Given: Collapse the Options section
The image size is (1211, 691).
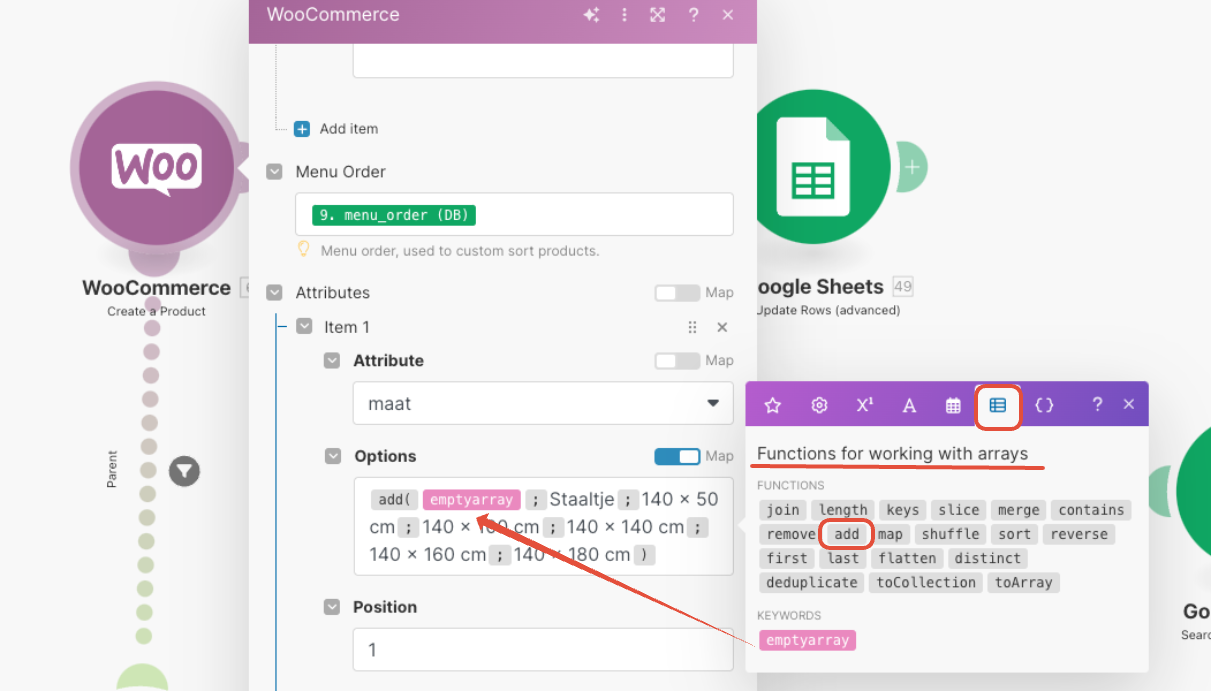Looking at the screenshot, I should [333, 456].
